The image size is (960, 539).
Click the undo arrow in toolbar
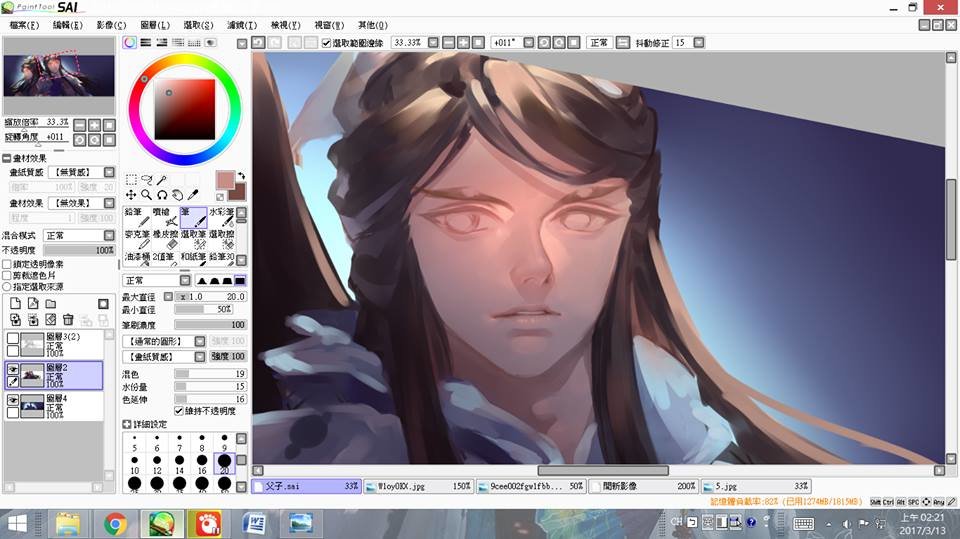click(258, 42)
